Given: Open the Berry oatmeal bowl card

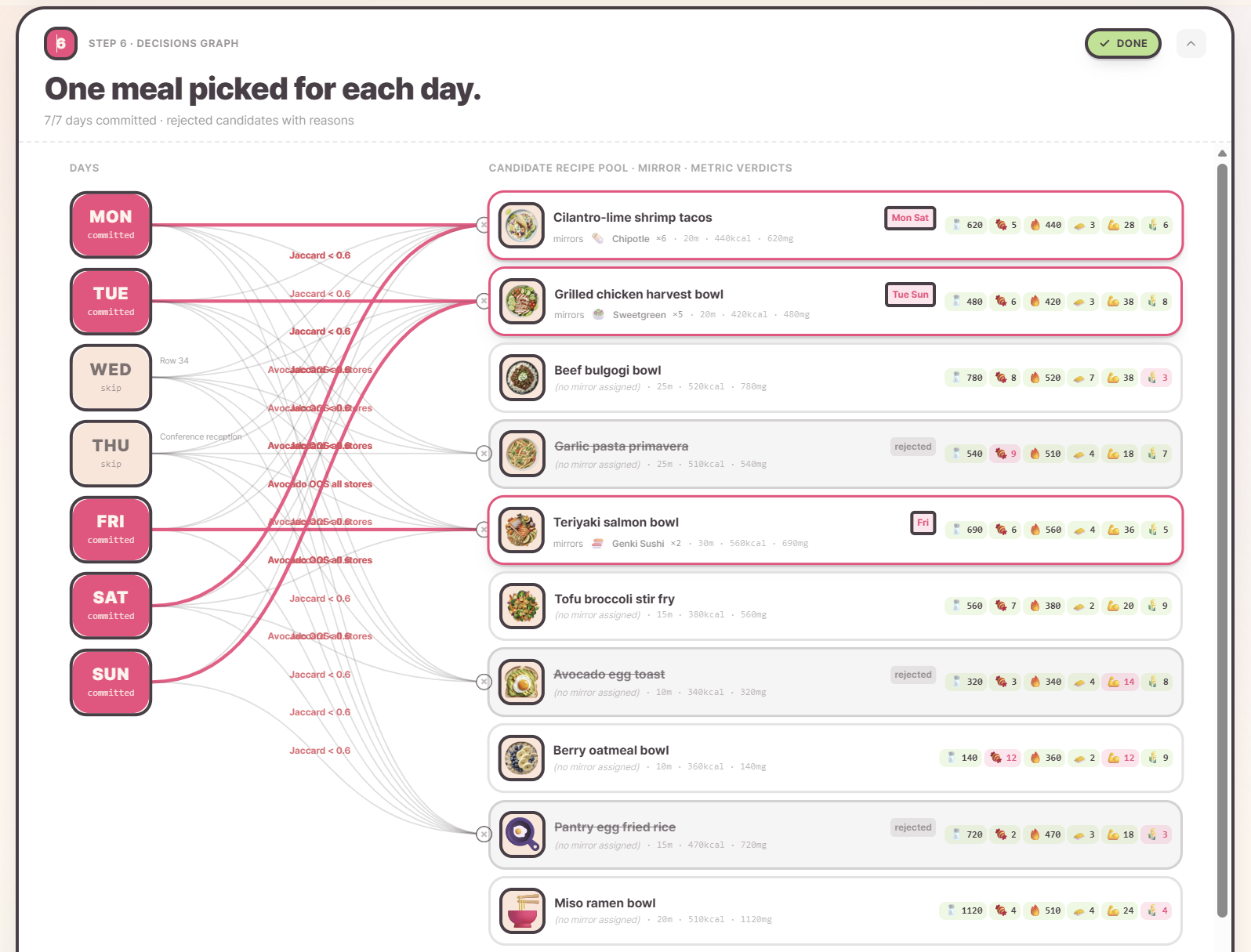Looking at the screenshot, I should point(835,758).
